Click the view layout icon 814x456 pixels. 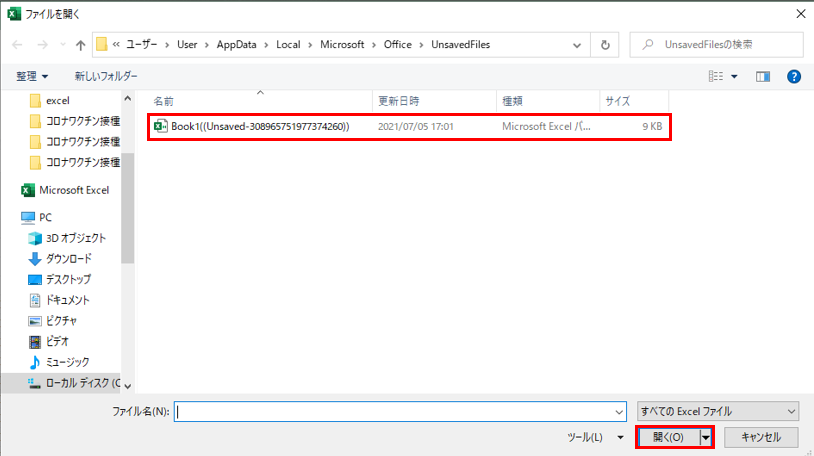tap(715, 76)
